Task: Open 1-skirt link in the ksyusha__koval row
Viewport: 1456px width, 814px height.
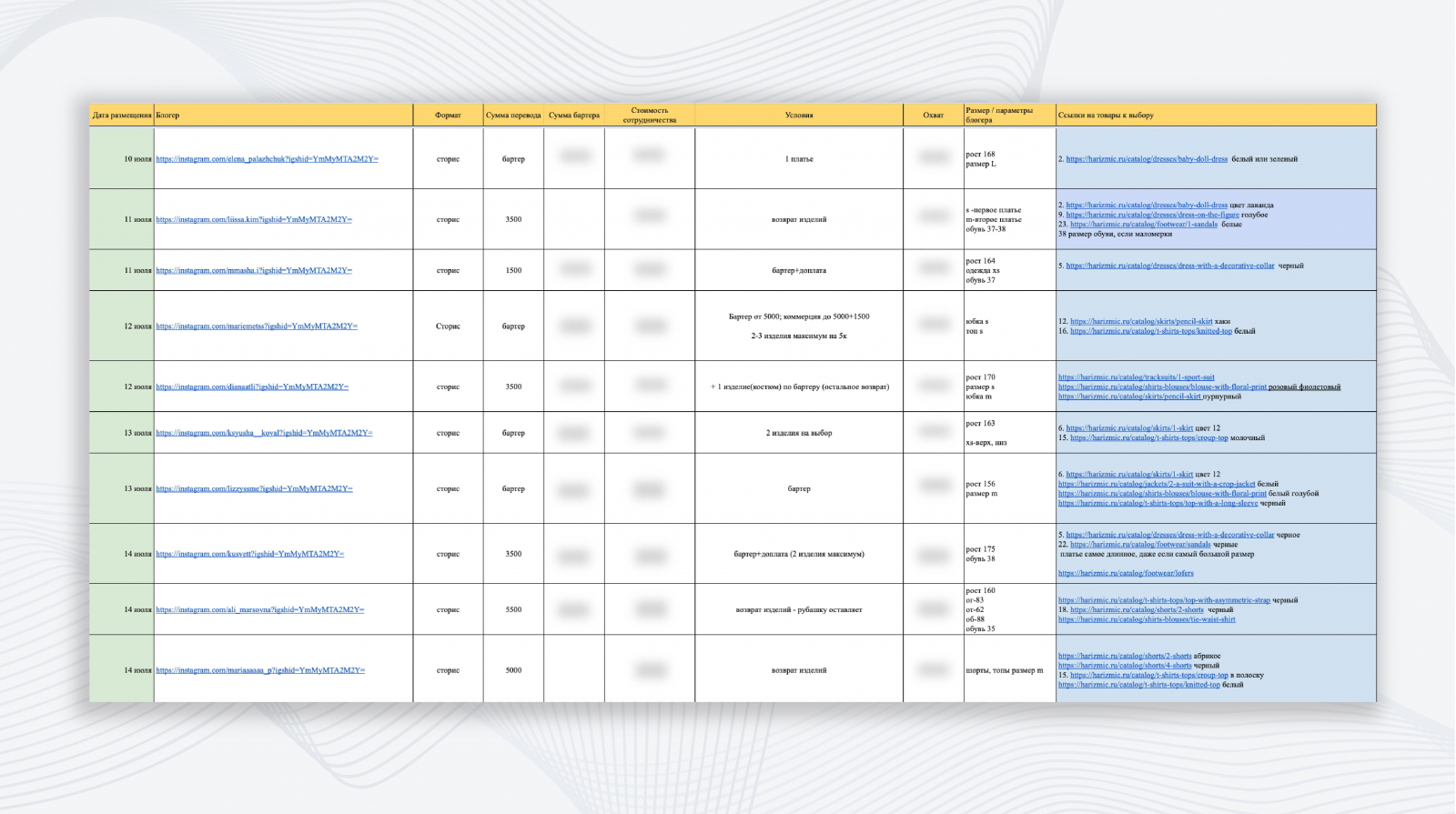Action: [1129, 428]
